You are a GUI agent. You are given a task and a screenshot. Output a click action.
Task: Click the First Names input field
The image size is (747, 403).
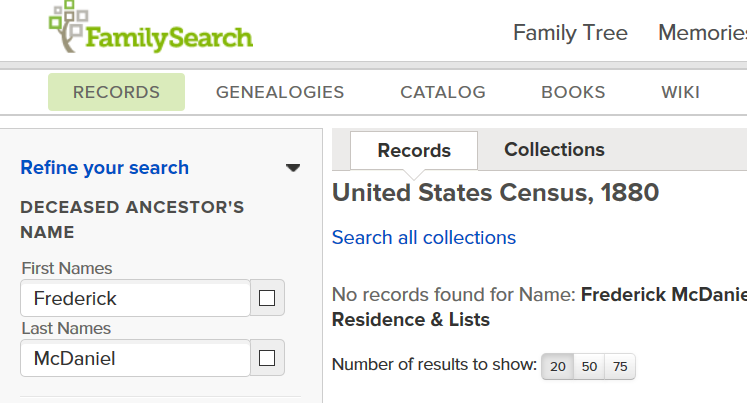135,298
